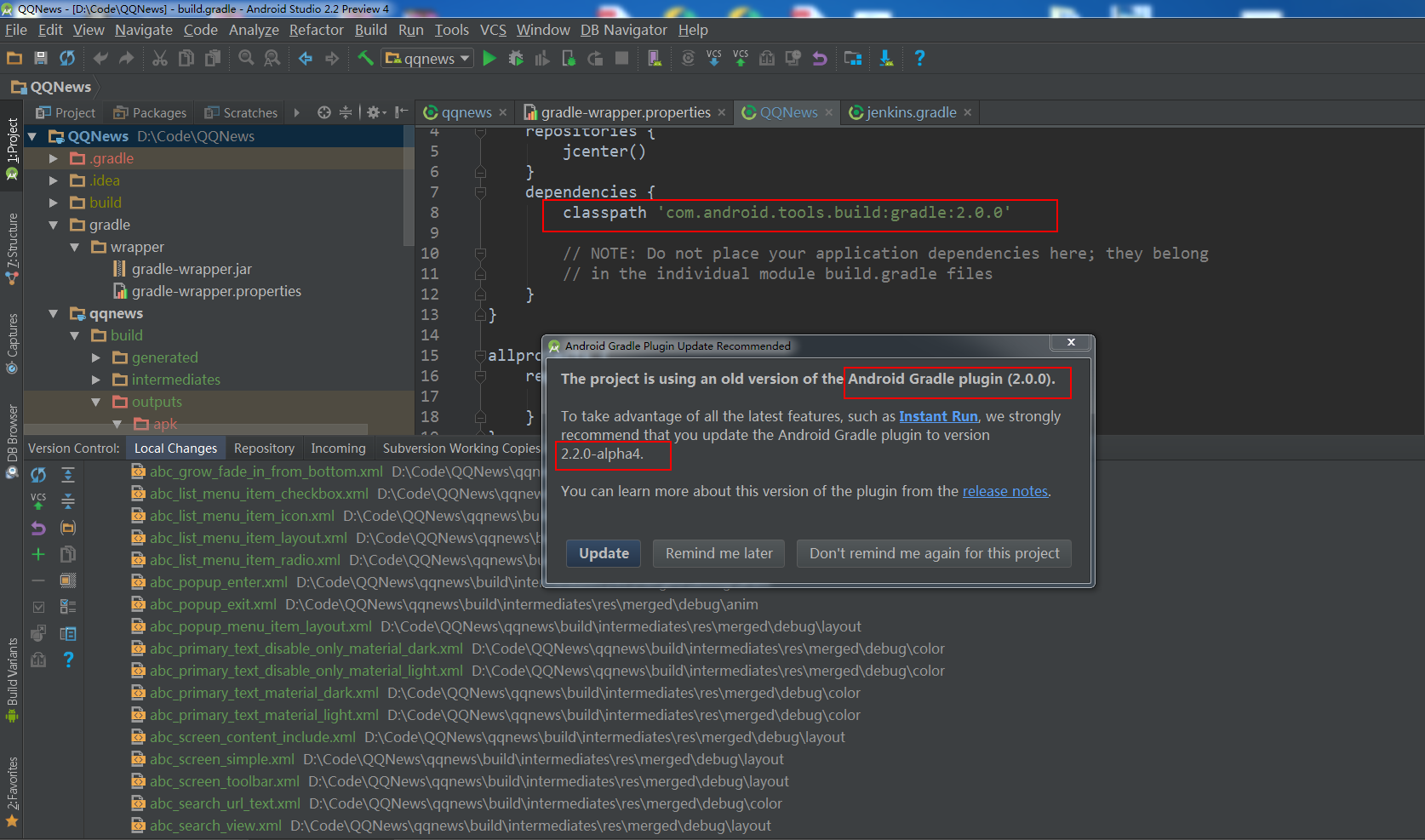Image resolution: width=1425 pixels, height=840 pixels.
Task: Click the purple Revert icon in Version Control
Action: (x=38, y=528)
